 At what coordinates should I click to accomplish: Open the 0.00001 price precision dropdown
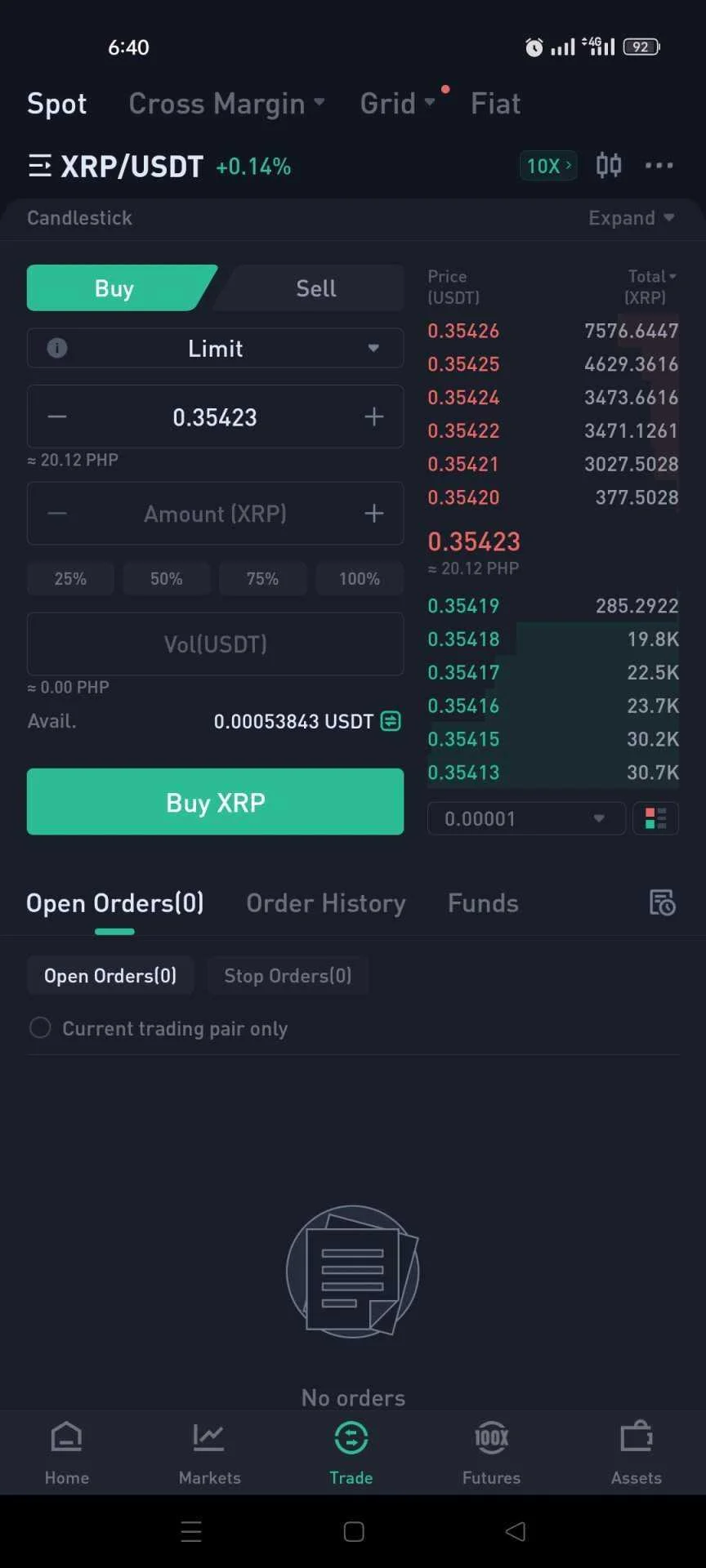click(526, 818)
